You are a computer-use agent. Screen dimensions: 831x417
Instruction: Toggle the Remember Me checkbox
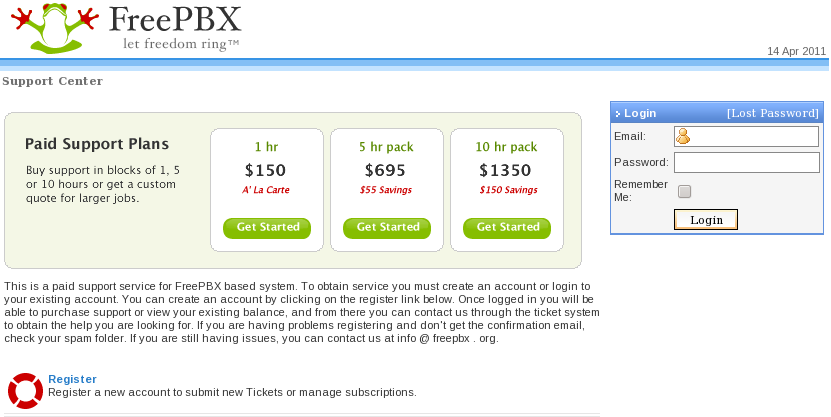coord(684,191)
